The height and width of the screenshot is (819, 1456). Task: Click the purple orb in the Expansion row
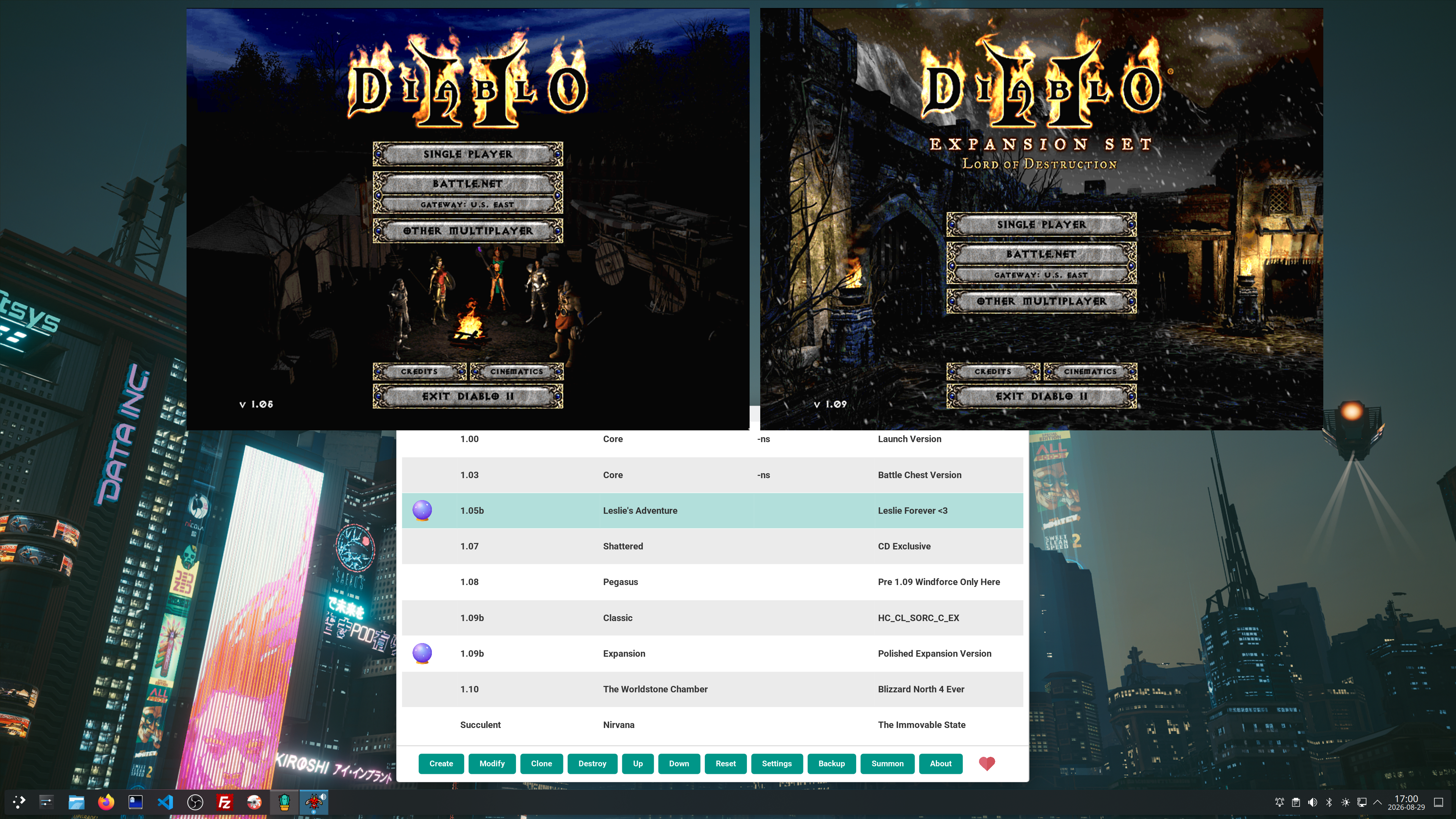pyautogui.click(x=422, y=653)
